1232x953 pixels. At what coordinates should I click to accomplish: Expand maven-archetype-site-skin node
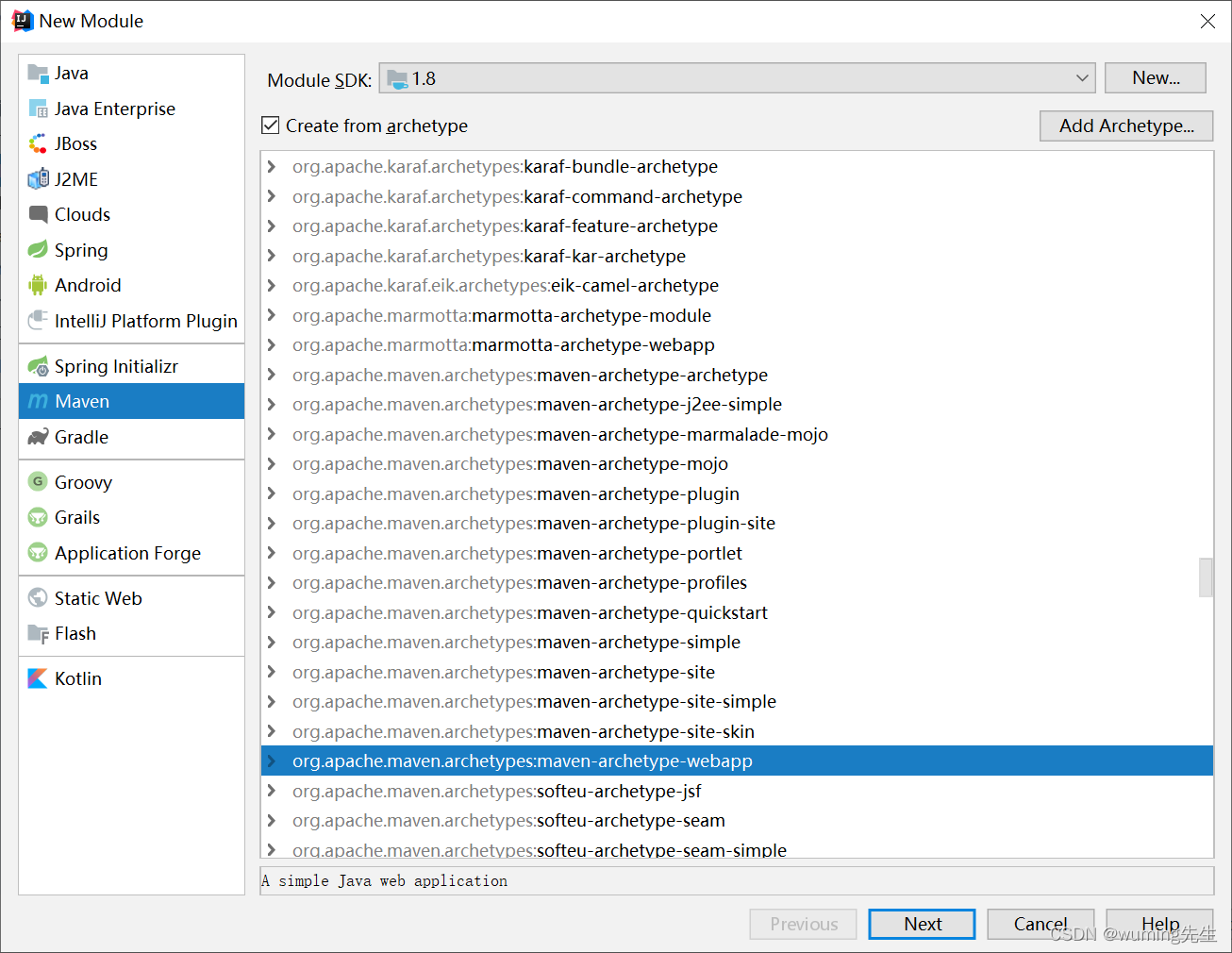272,731
